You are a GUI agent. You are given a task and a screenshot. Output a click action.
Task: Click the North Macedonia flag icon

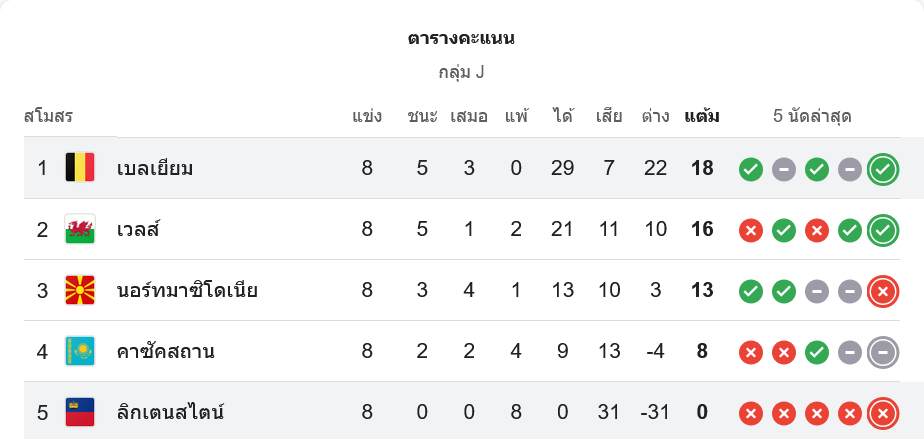(x=79, y=291)
